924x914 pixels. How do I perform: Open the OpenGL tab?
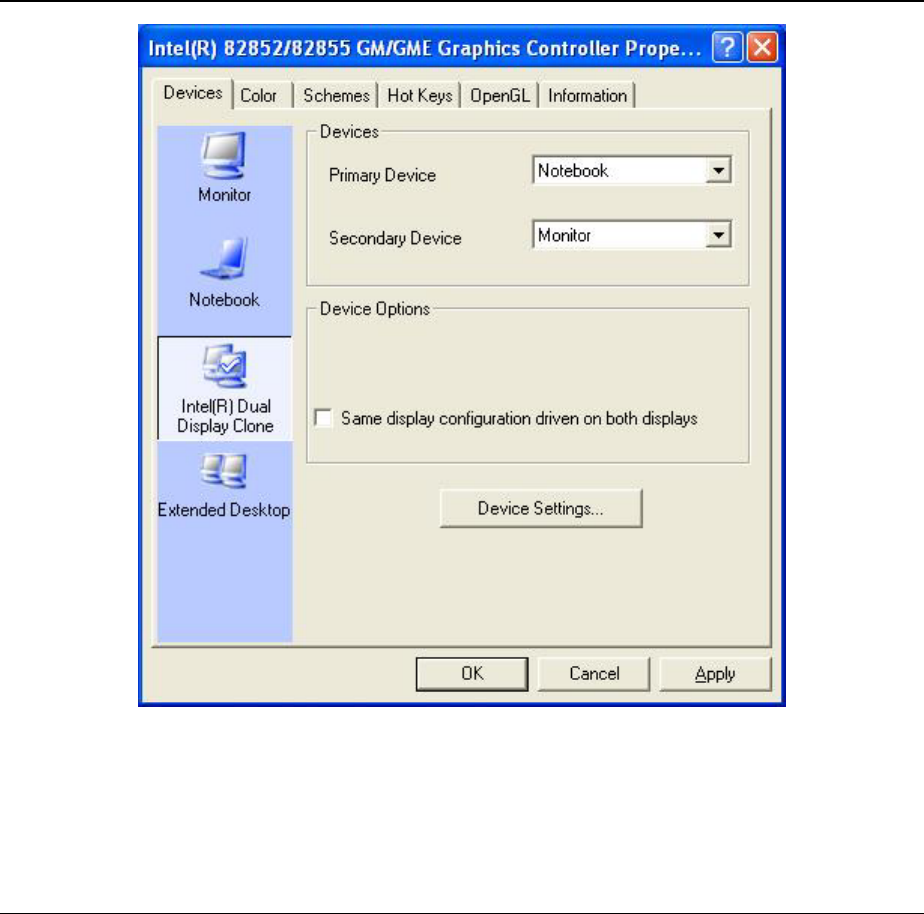click(500, 95)
